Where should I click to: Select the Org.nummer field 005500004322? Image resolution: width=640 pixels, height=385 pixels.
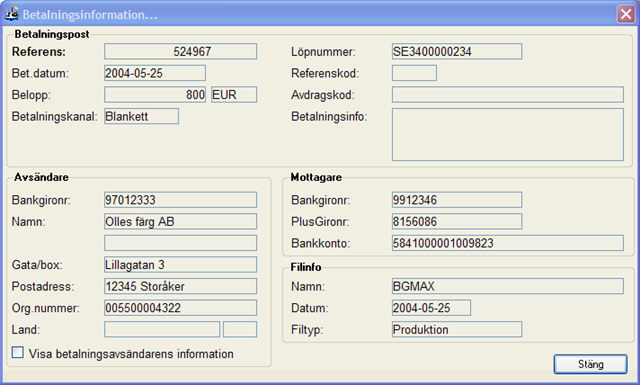pyautogui.click(x=180, y=308)
